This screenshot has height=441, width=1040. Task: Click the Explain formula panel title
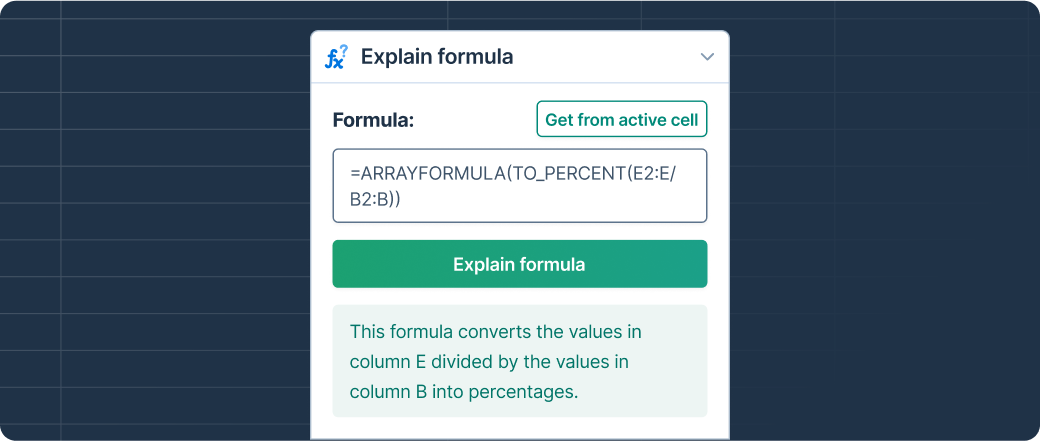point(437,57)
